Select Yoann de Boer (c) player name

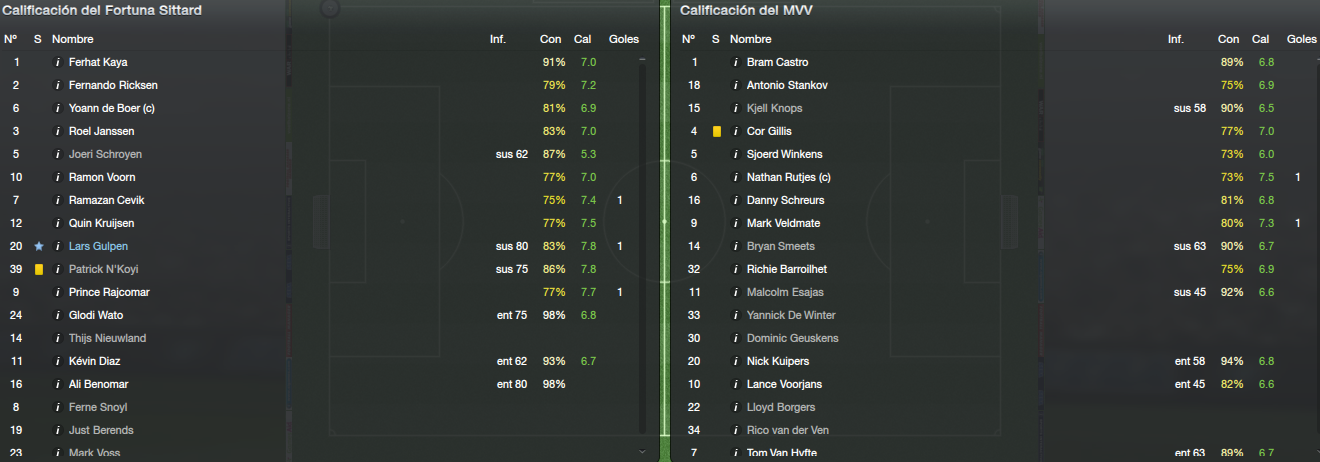click(x=112, y=108)
